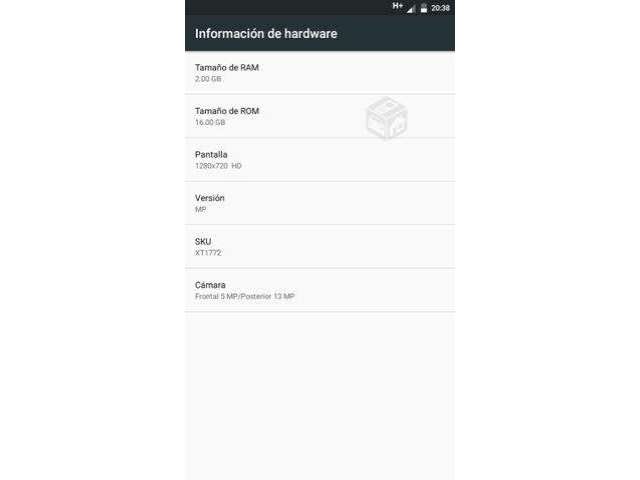Image resolution: width=640 pixels, height=480 pixels.
Task: Tap the 1280x720 HD resolution text
Action: [x=218, y=166]
